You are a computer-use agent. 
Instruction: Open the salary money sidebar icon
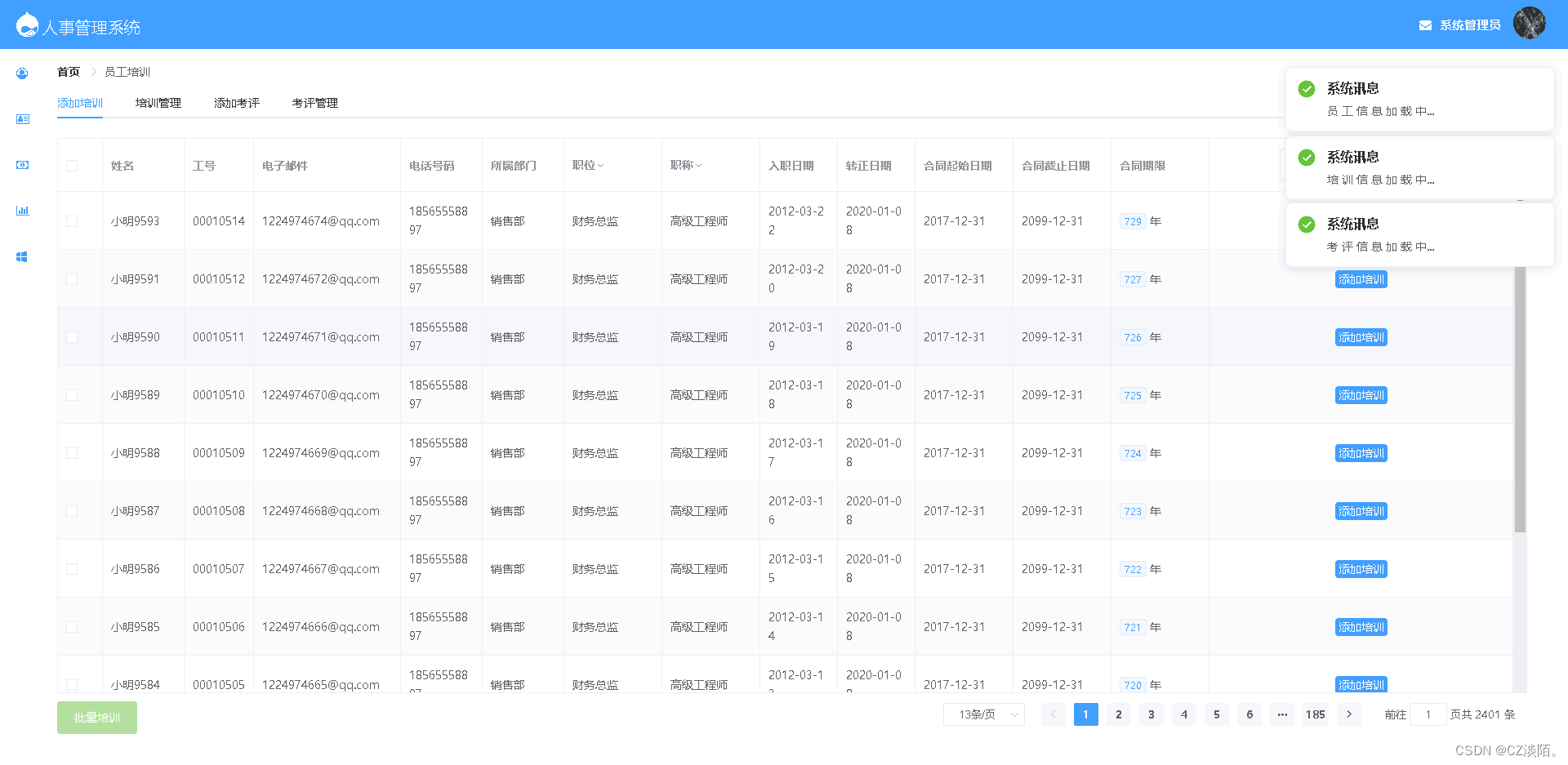(x=22, y=165)
